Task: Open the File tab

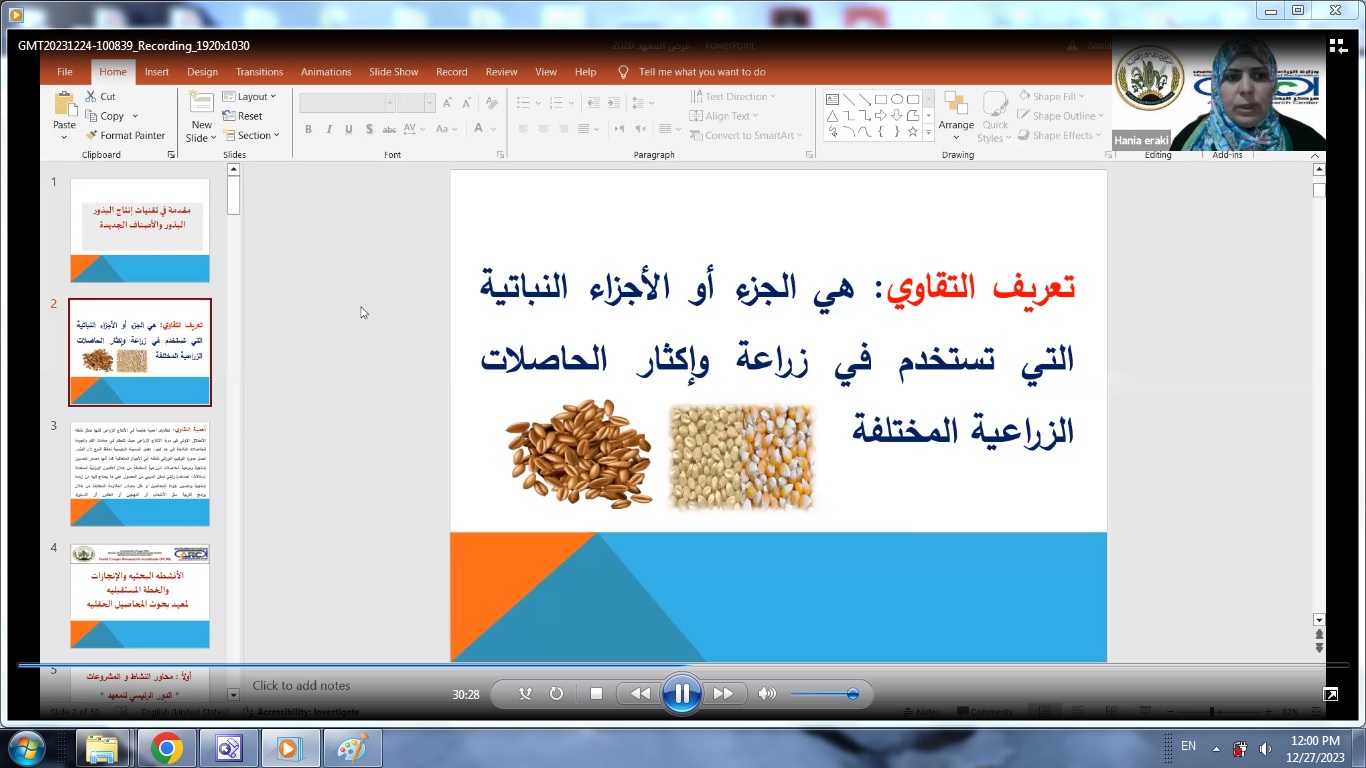Action: [x=65, y=72]
